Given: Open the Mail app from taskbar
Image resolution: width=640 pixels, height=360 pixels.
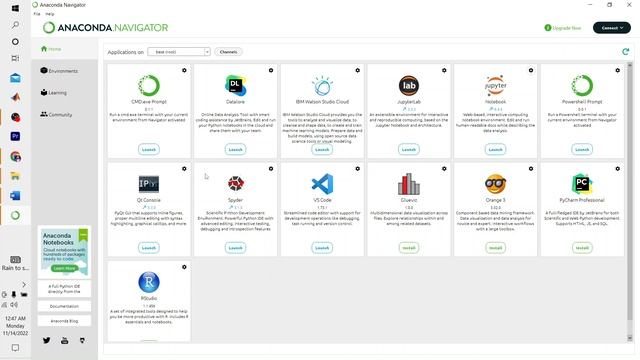Looking at the screenshot, I should coord(15,78).
